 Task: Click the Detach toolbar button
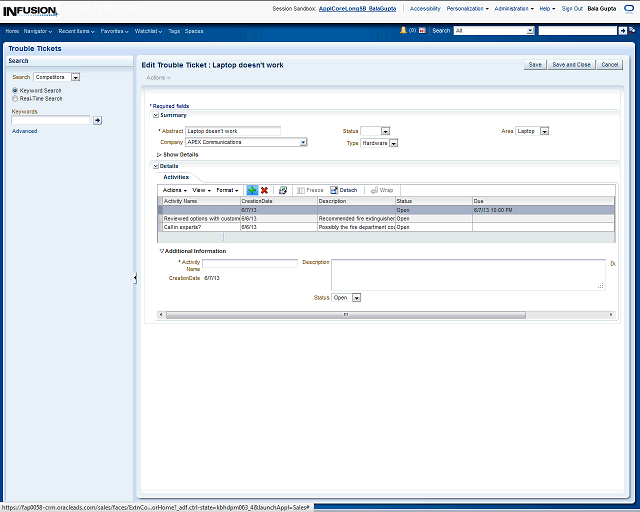344,190
